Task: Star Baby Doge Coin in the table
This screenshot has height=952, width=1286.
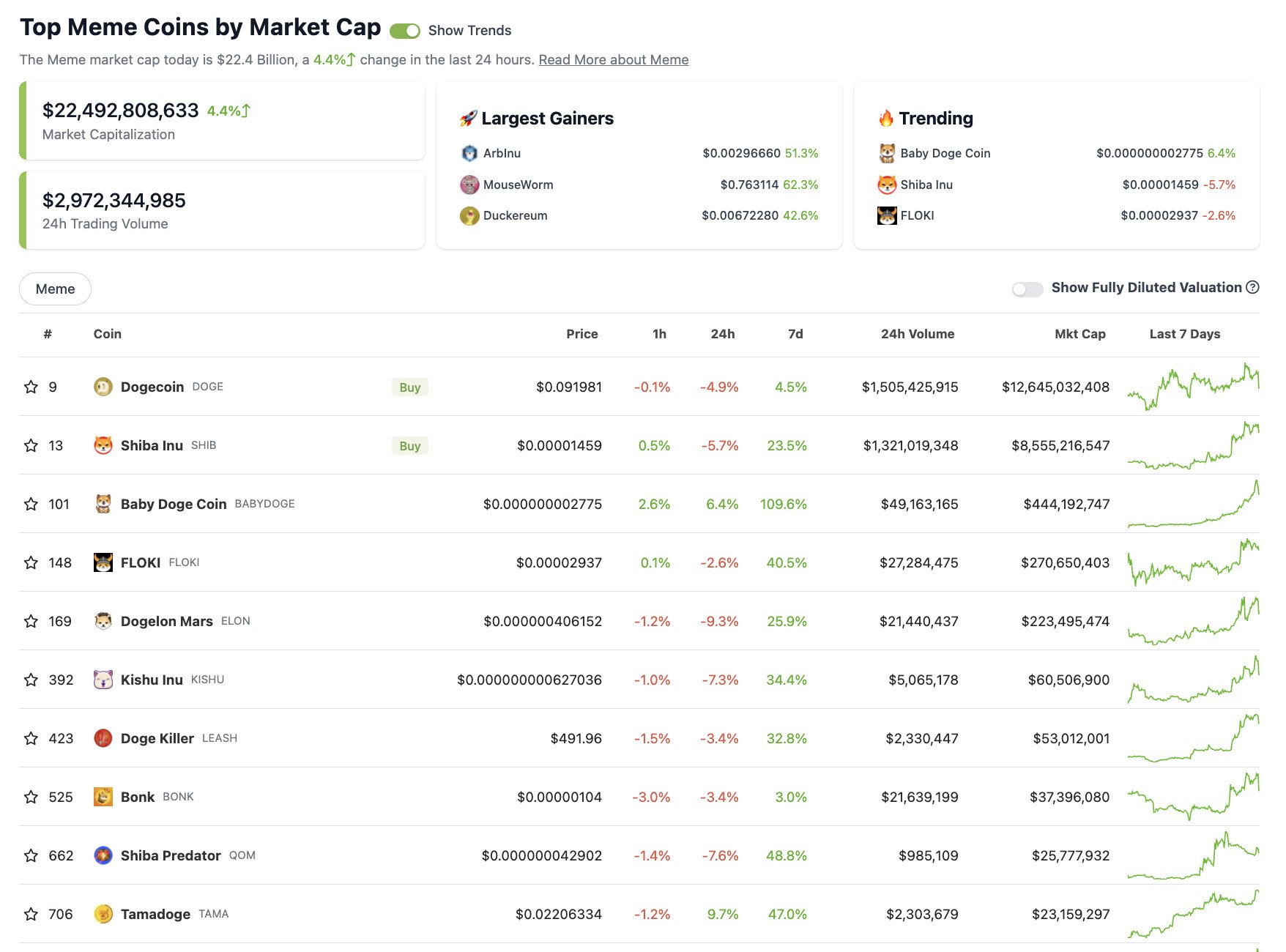Action: [31, 504]
